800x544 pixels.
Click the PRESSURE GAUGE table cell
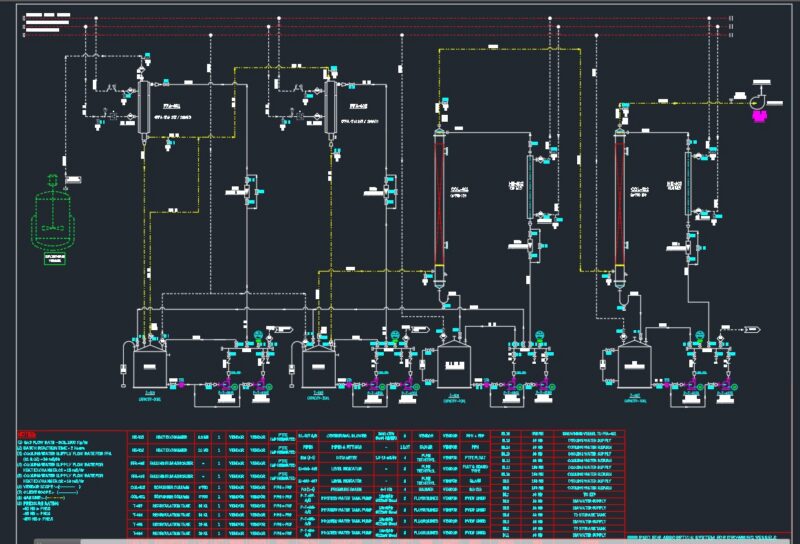(345, 489)
